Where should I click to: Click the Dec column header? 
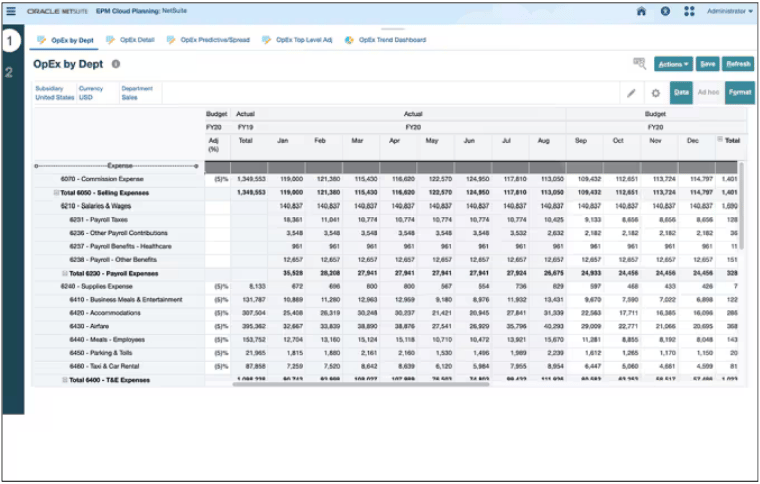tap(697, 145)
